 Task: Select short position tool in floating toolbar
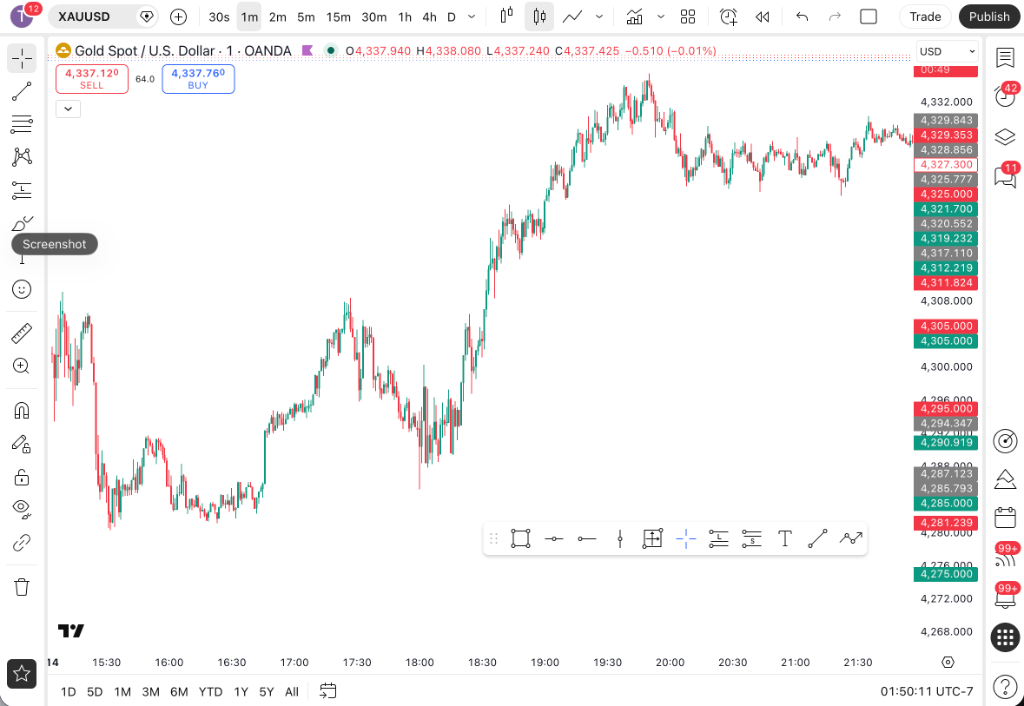tap(752, 539)
